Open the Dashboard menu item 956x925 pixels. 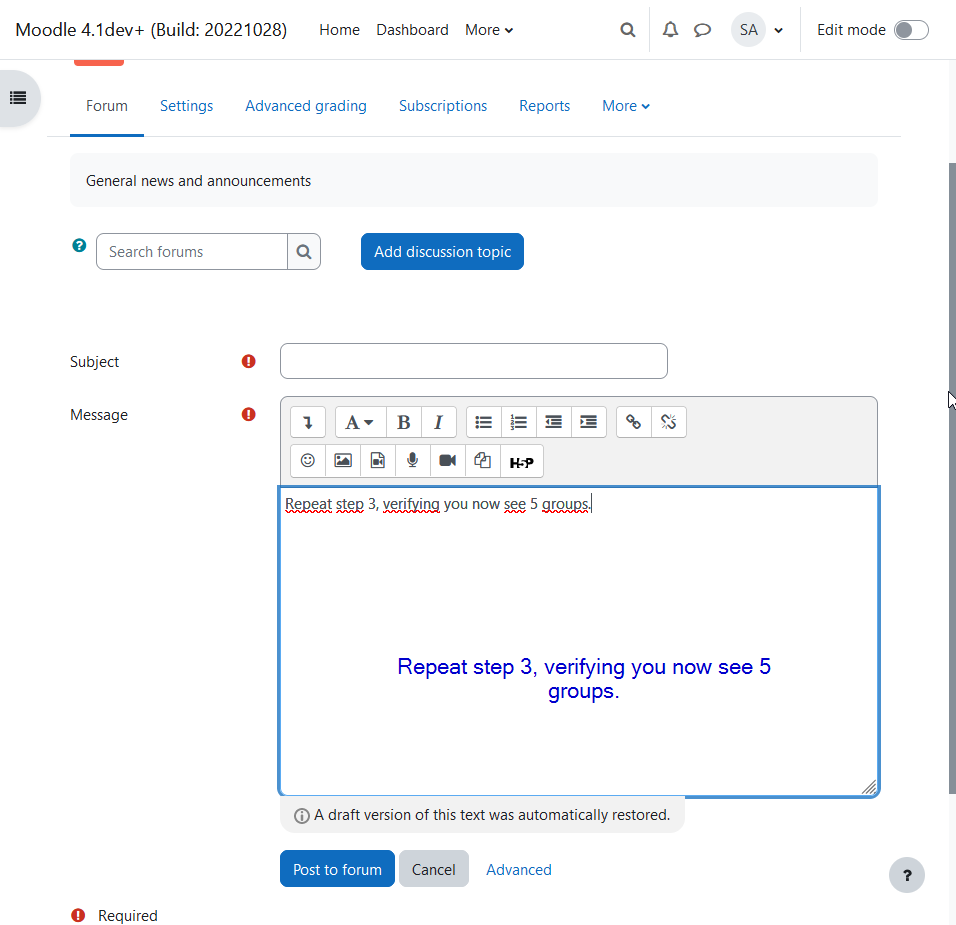point(412,30)
